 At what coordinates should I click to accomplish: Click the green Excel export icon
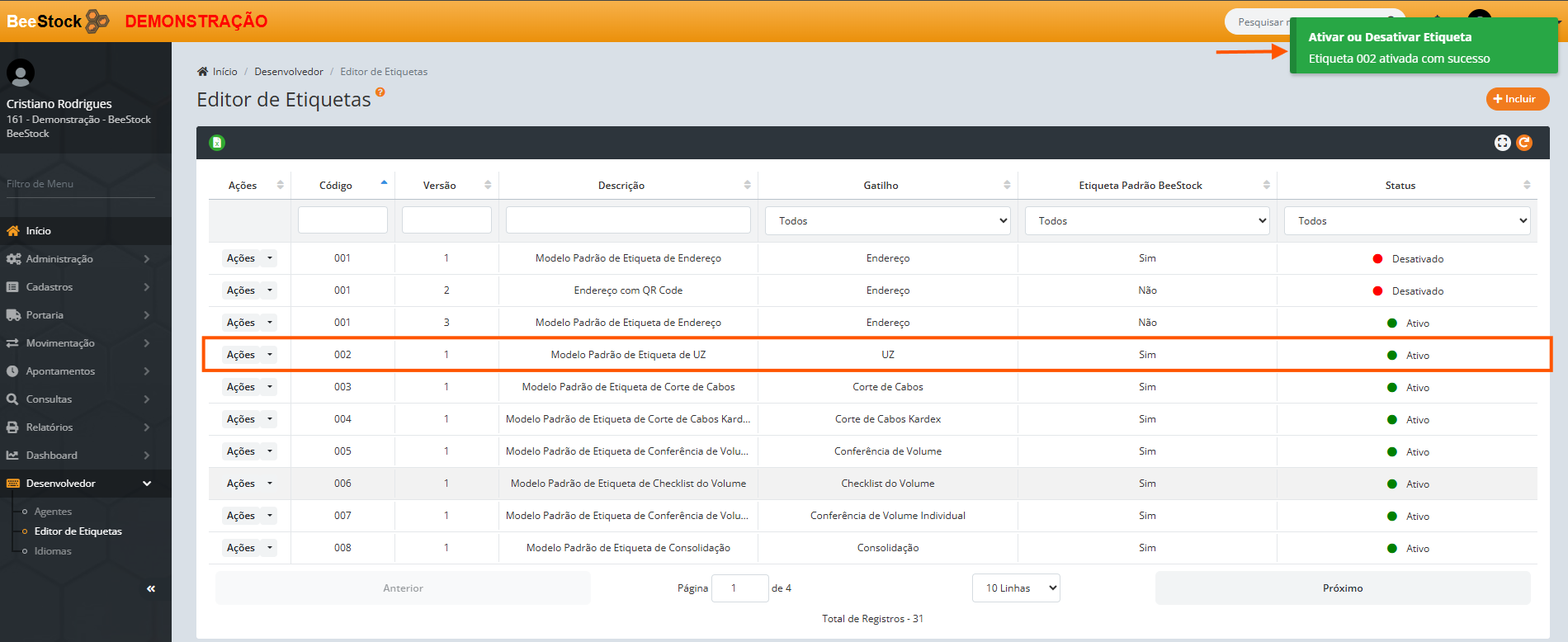pos(217,143)
